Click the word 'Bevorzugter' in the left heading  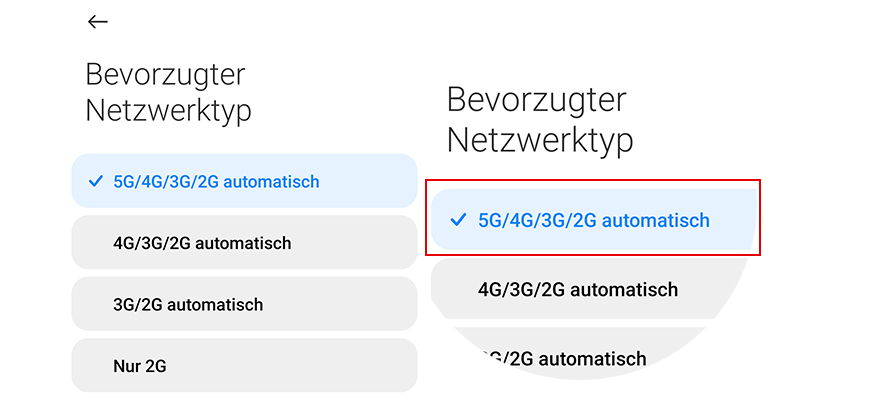pyautogui.click(x=165, y=75)
